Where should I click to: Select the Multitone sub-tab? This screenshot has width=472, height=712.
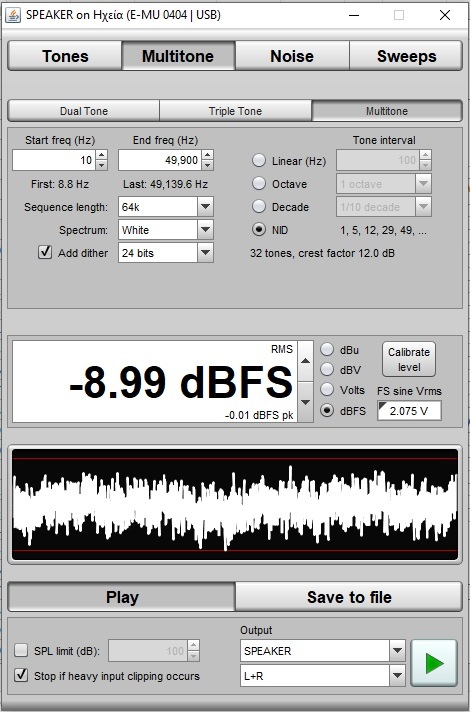(x=387, y=111)
